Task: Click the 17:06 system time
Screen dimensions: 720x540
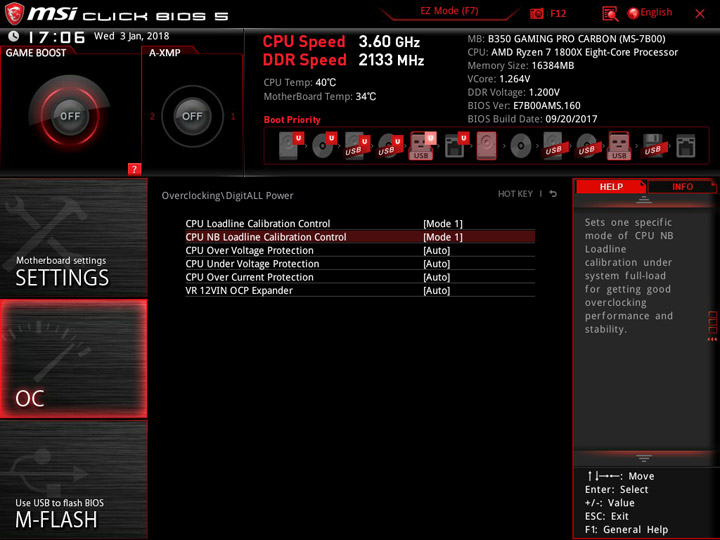Action: click(56, 37)
